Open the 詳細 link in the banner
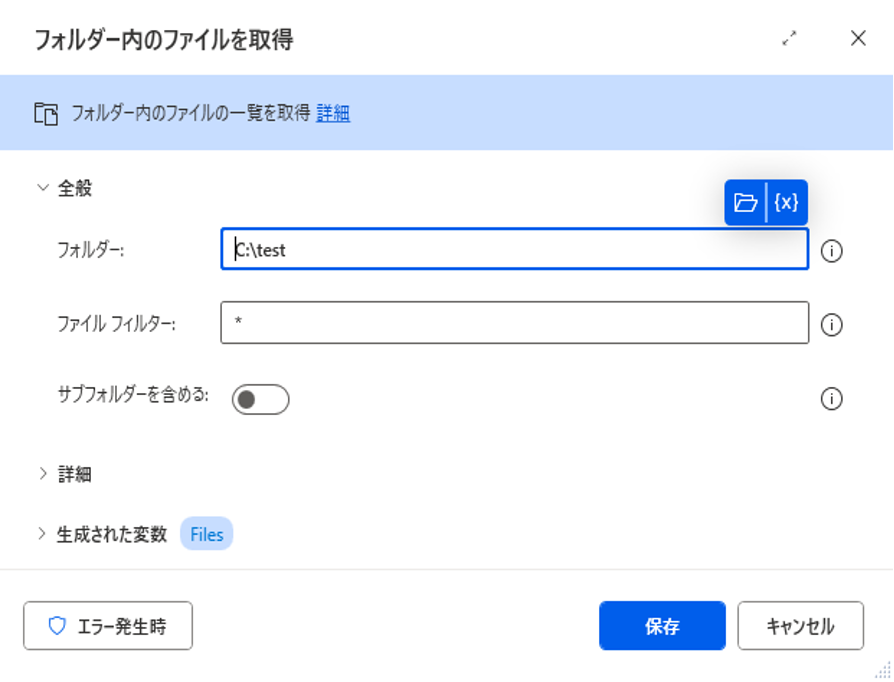This screenshot has width=894, height=682. (x=333, y=113)
